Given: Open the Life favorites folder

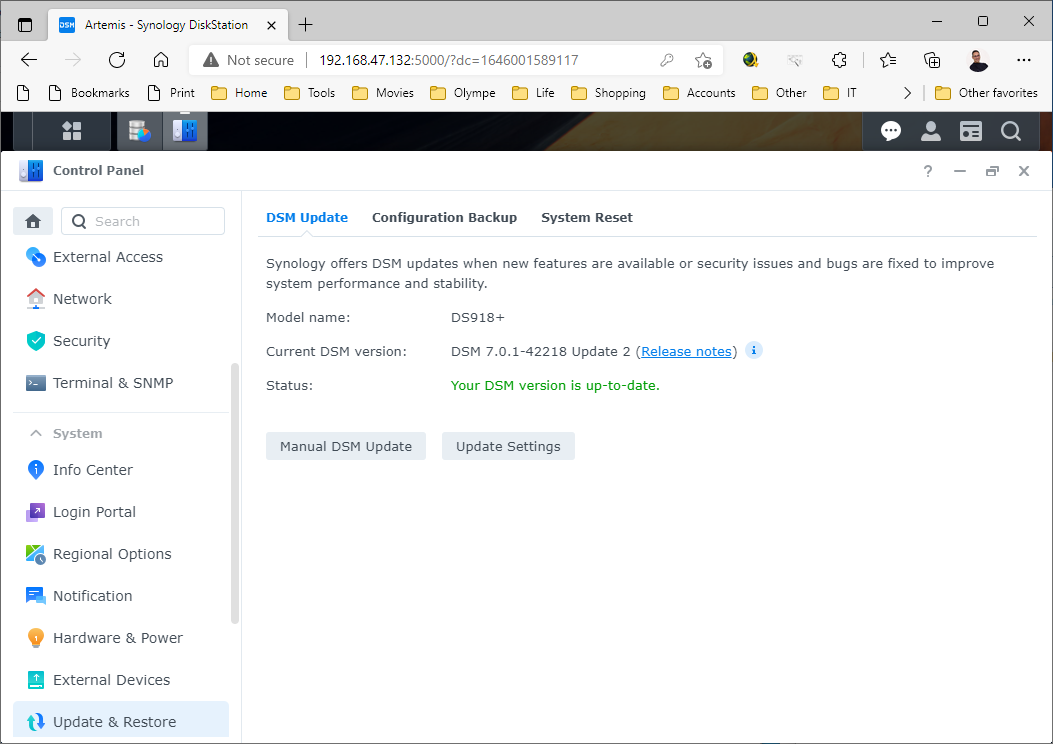Looking at the screenshot, I should tap(533, 93).
